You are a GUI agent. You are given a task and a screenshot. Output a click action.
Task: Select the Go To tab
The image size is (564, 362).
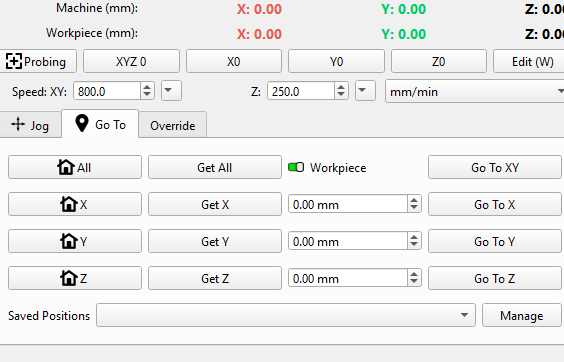(x=100, y=124)
